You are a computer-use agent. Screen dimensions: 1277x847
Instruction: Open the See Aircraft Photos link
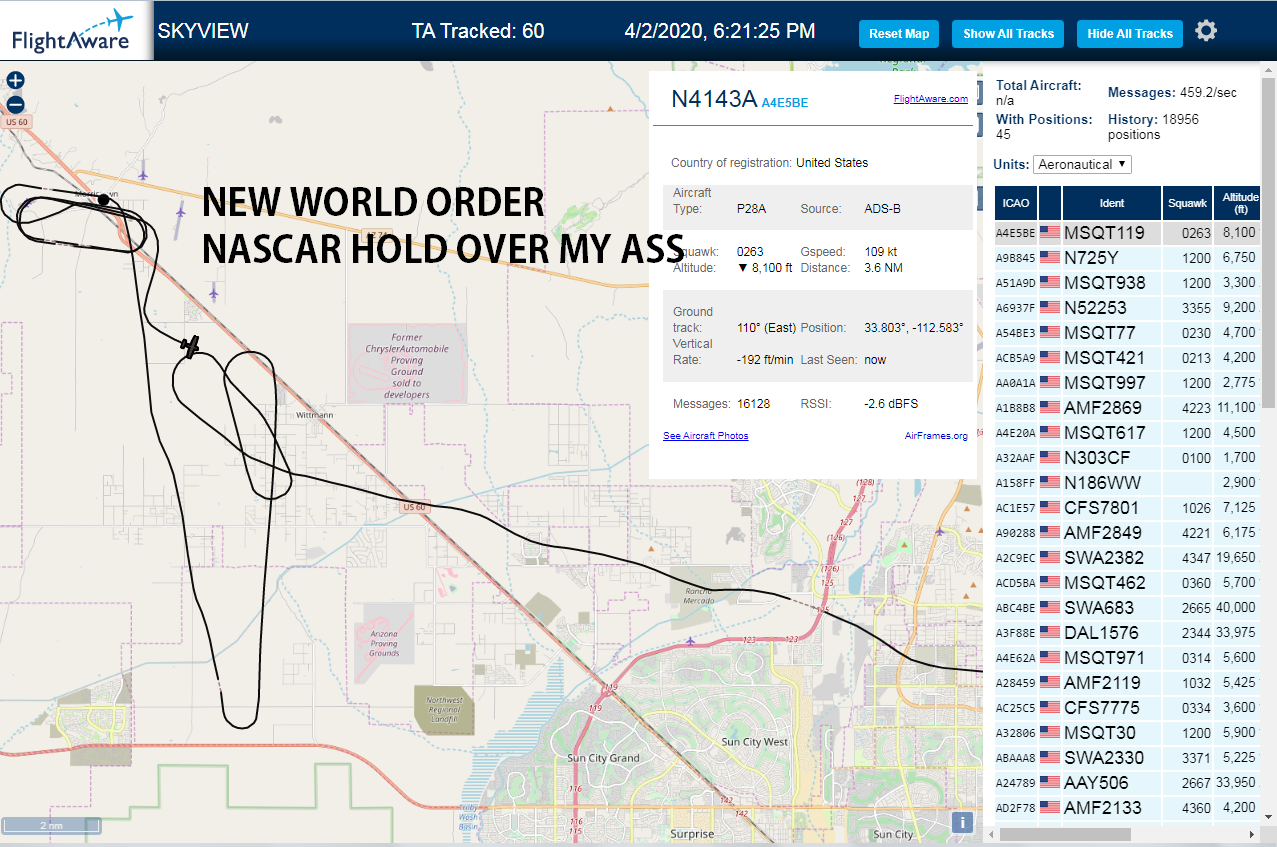click(x=705, y=436)
